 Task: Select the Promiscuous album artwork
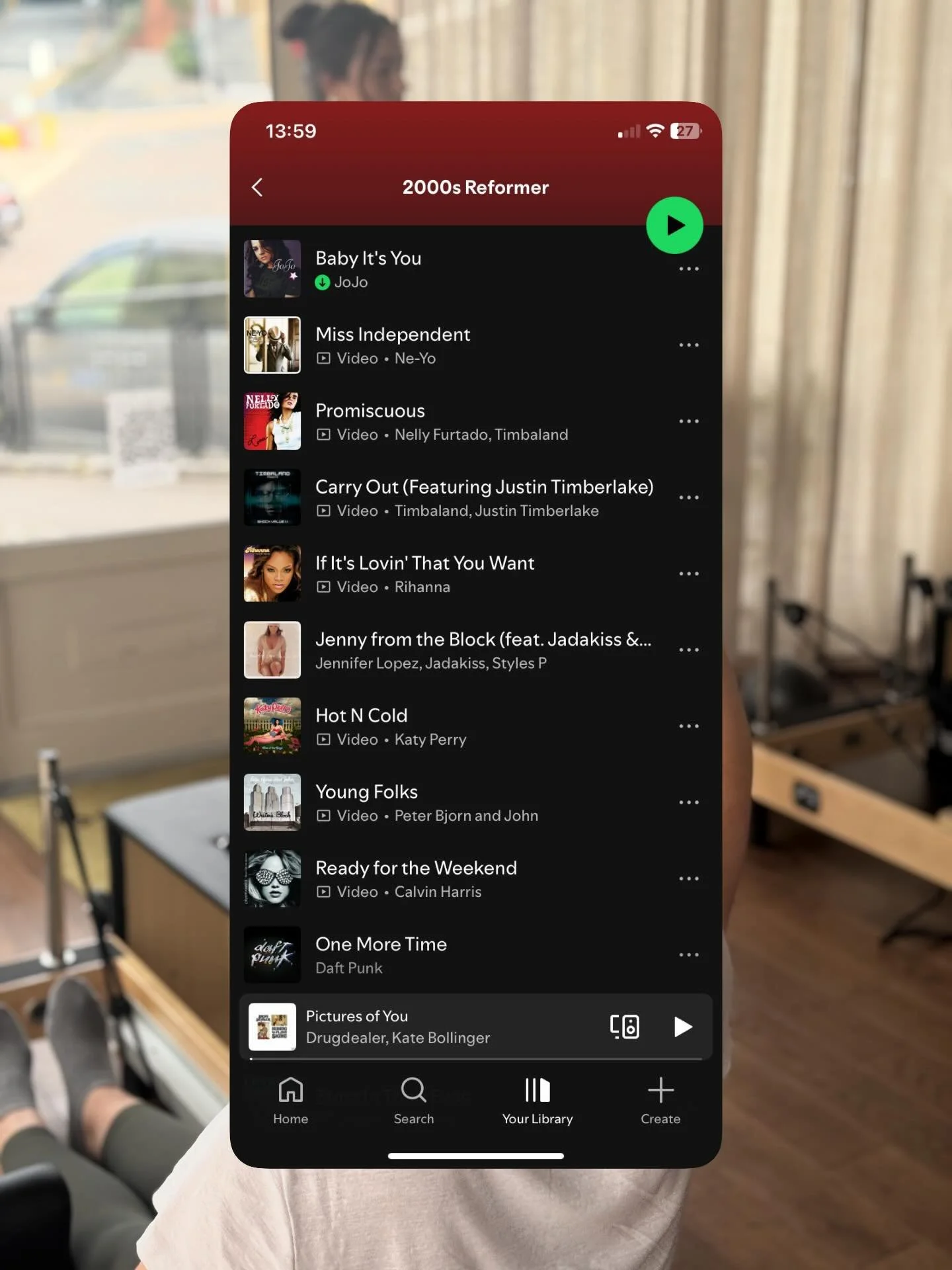tap(272, 421)
